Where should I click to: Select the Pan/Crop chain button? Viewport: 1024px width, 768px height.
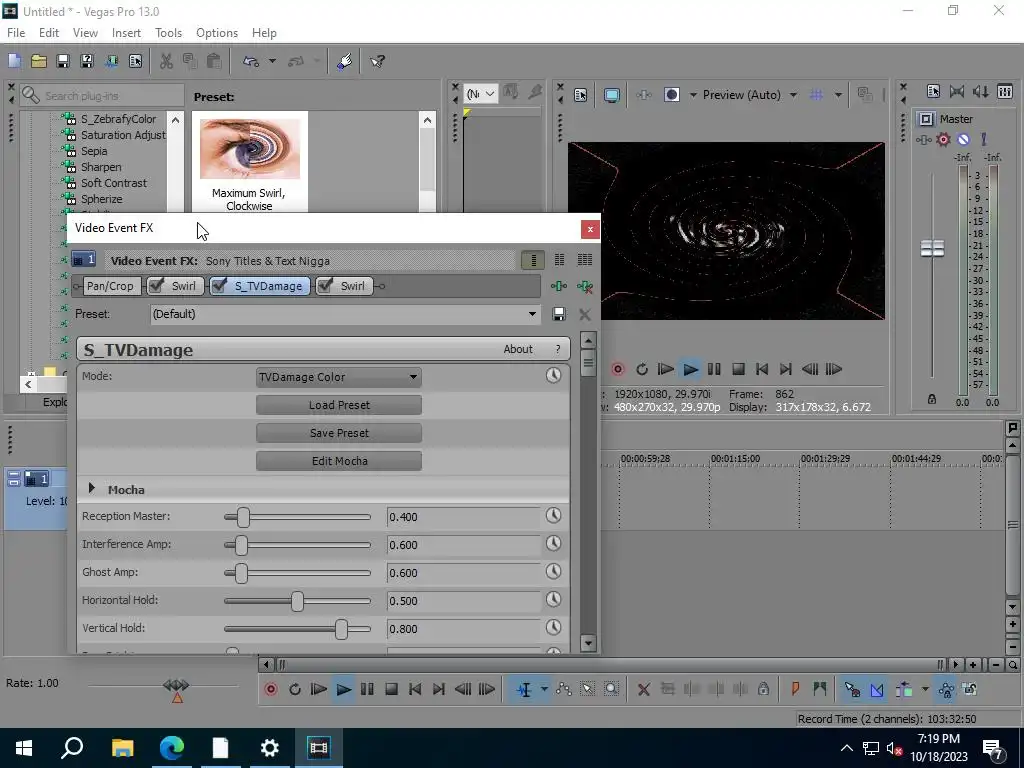pos(110,286)
